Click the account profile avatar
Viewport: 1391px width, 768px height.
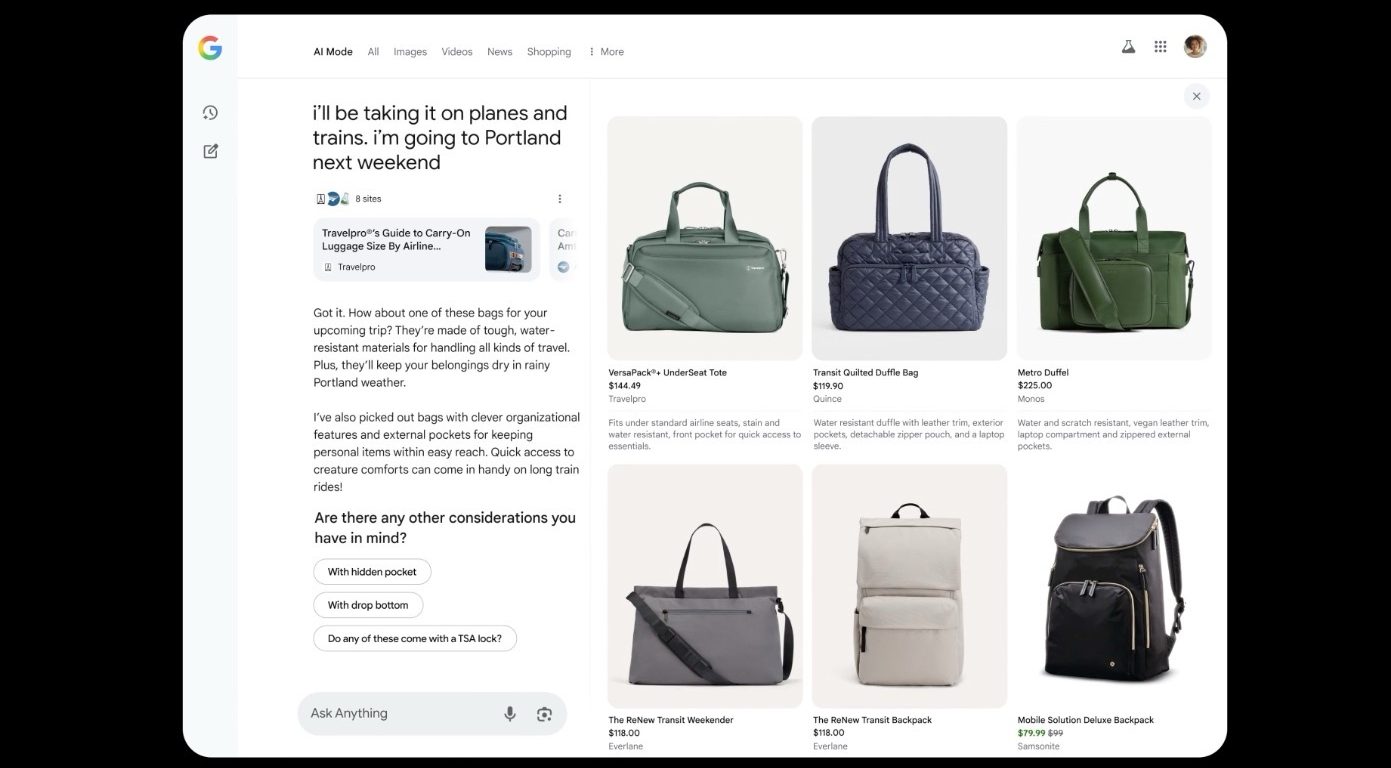[1195, 47]
